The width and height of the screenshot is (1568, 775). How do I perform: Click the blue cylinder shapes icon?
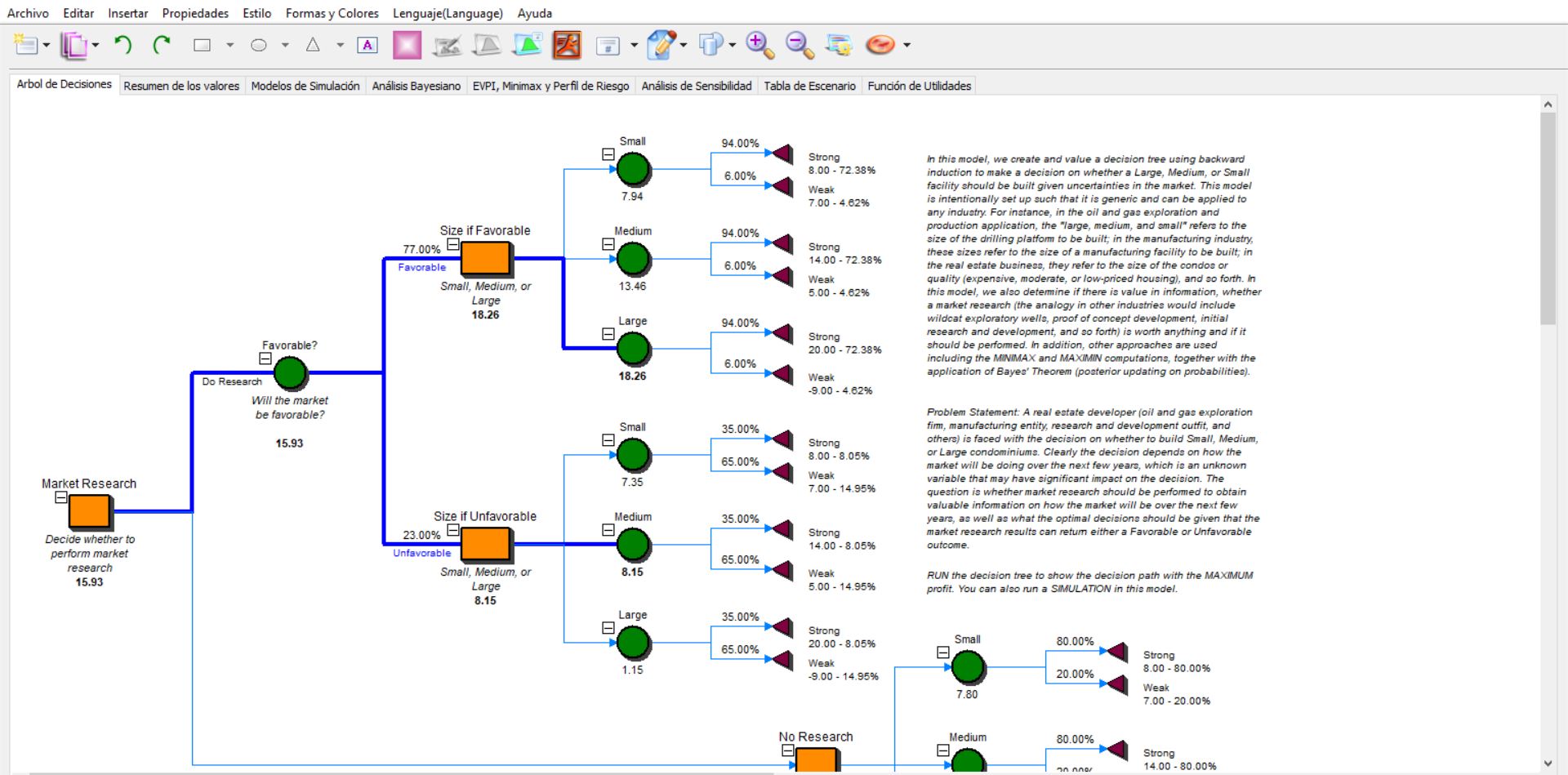[x=711, y=44]
